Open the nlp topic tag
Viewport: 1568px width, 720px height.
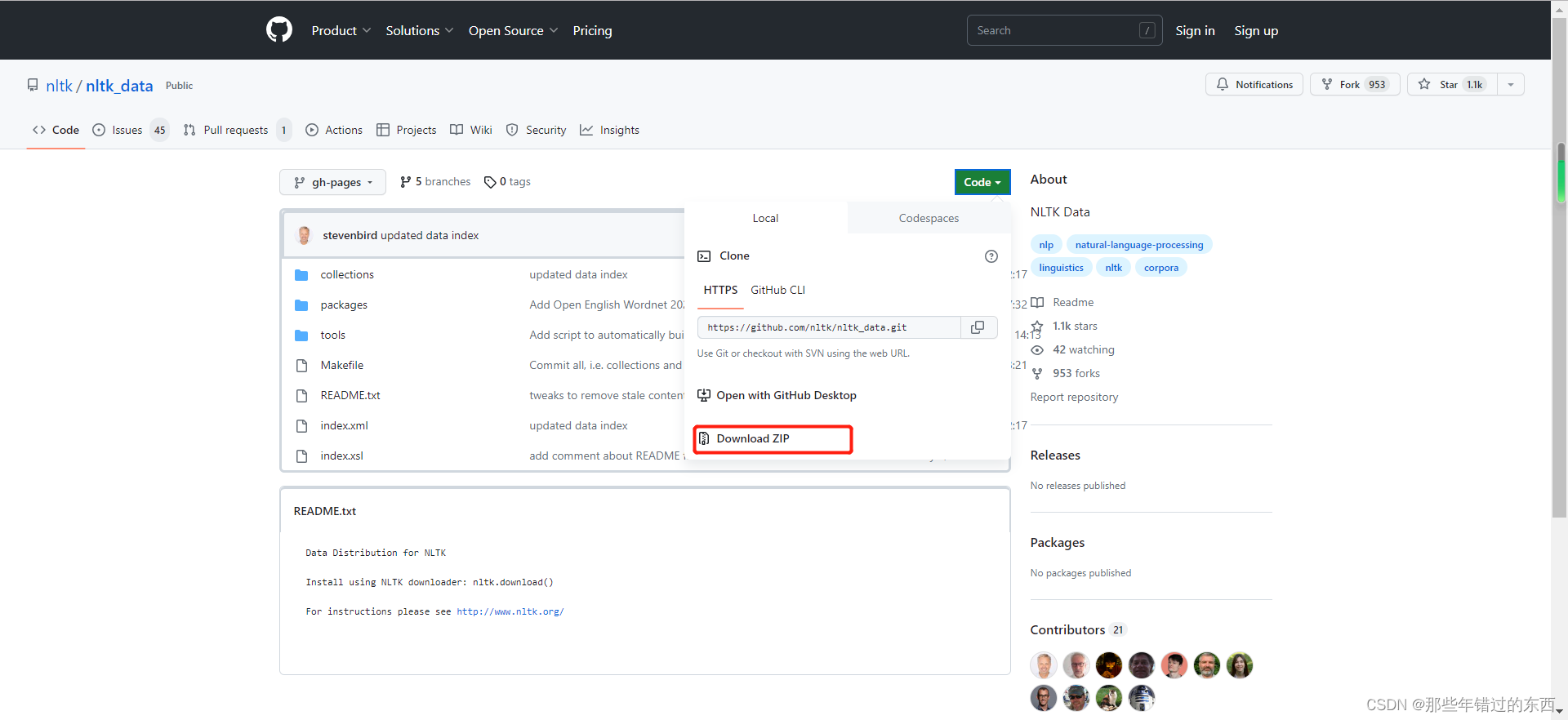tap(1046, 245)
